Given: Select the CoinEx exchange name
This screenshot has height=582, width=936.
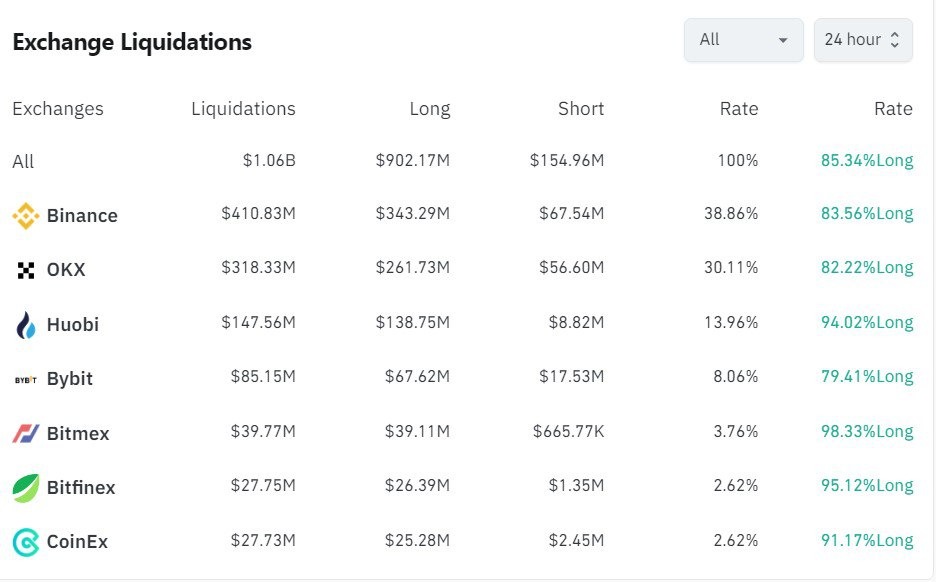Looking at the screenshot, I should tap(77, 542).
